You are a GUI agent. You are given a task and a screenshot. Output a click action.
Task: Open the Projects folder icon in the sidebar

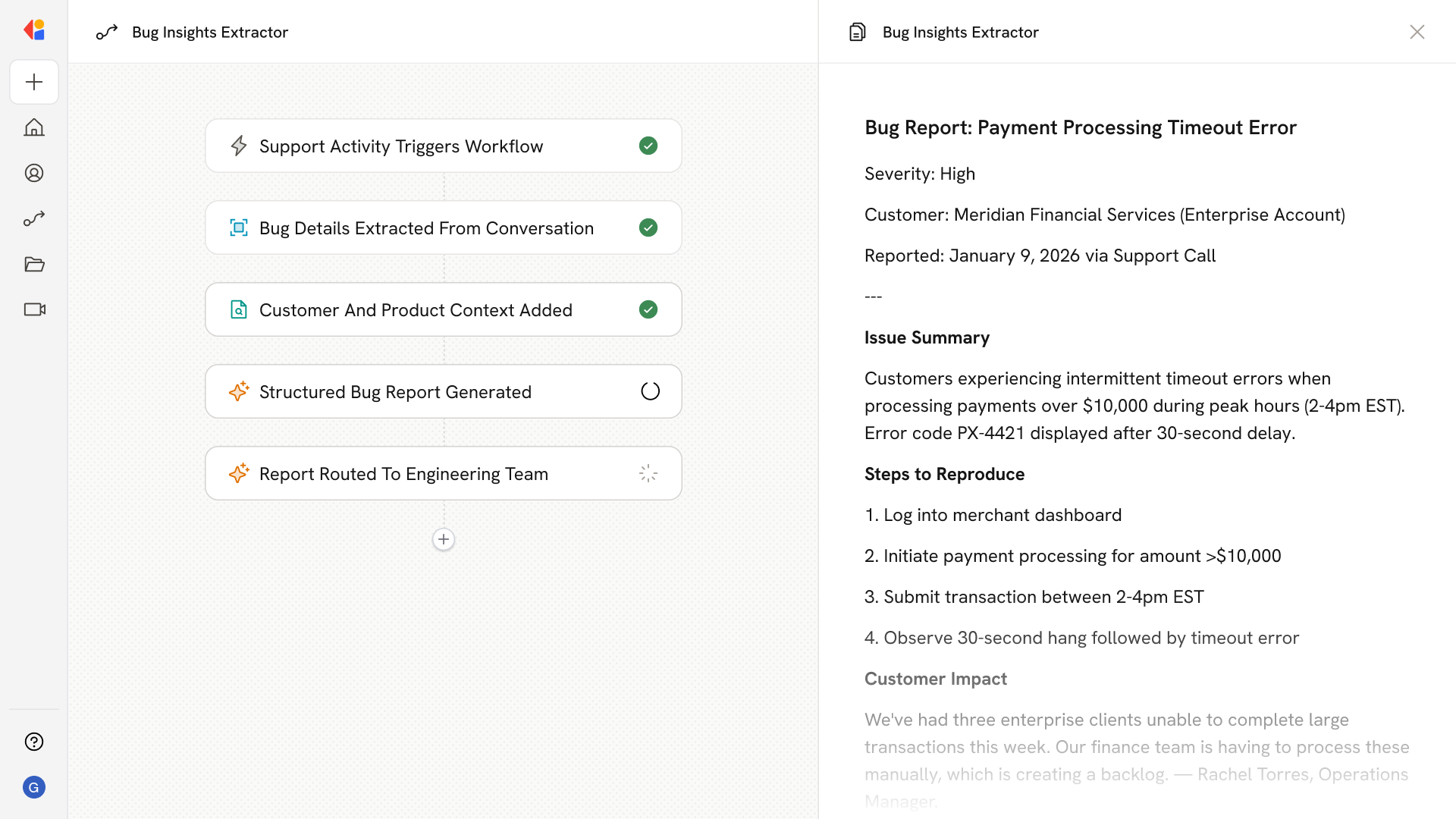coord(34,264)
